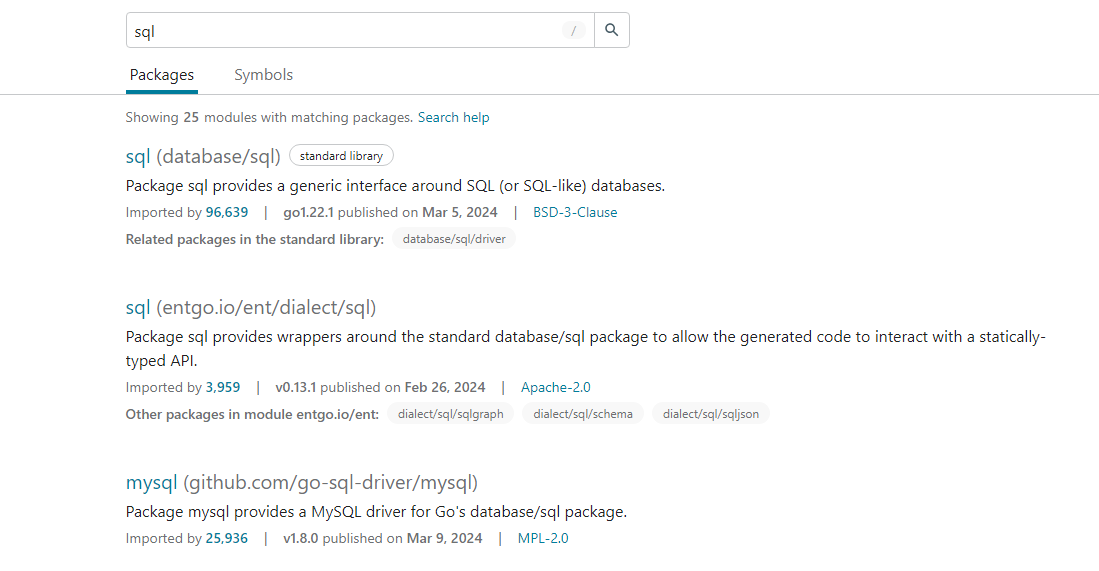View importers count 3,959
Image resolution: width=1099 pixels, height=571 pixels.
(x=223, y=387)
